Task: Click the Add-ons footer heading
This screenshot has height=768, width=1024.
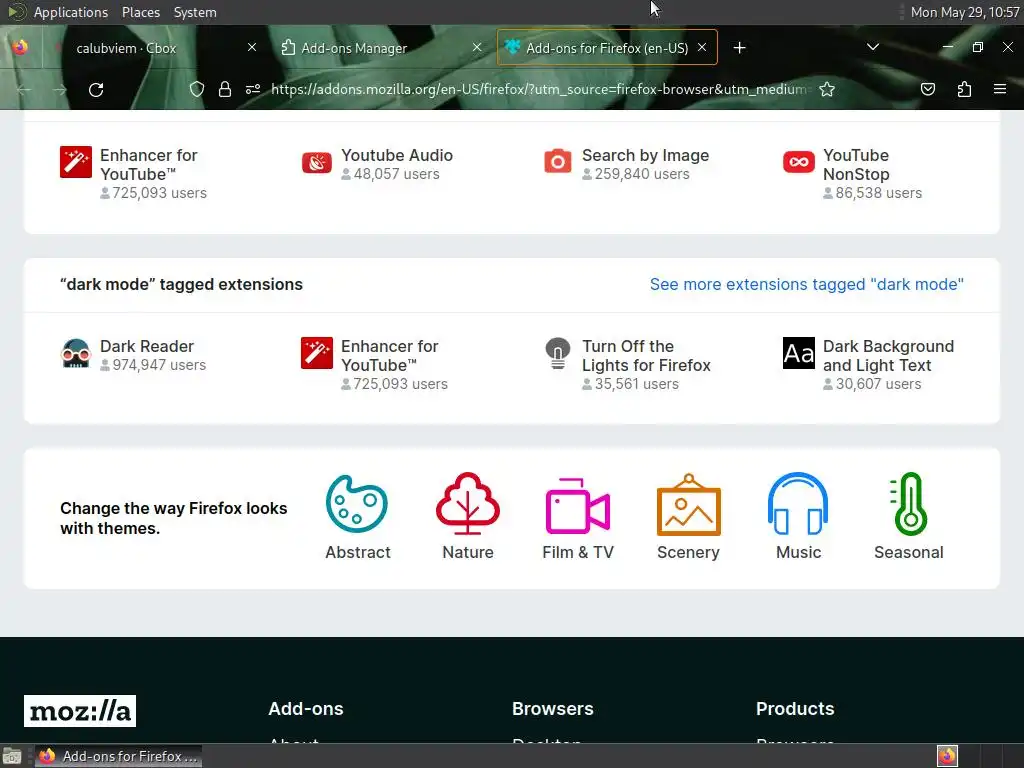Action: pos(306,709)
